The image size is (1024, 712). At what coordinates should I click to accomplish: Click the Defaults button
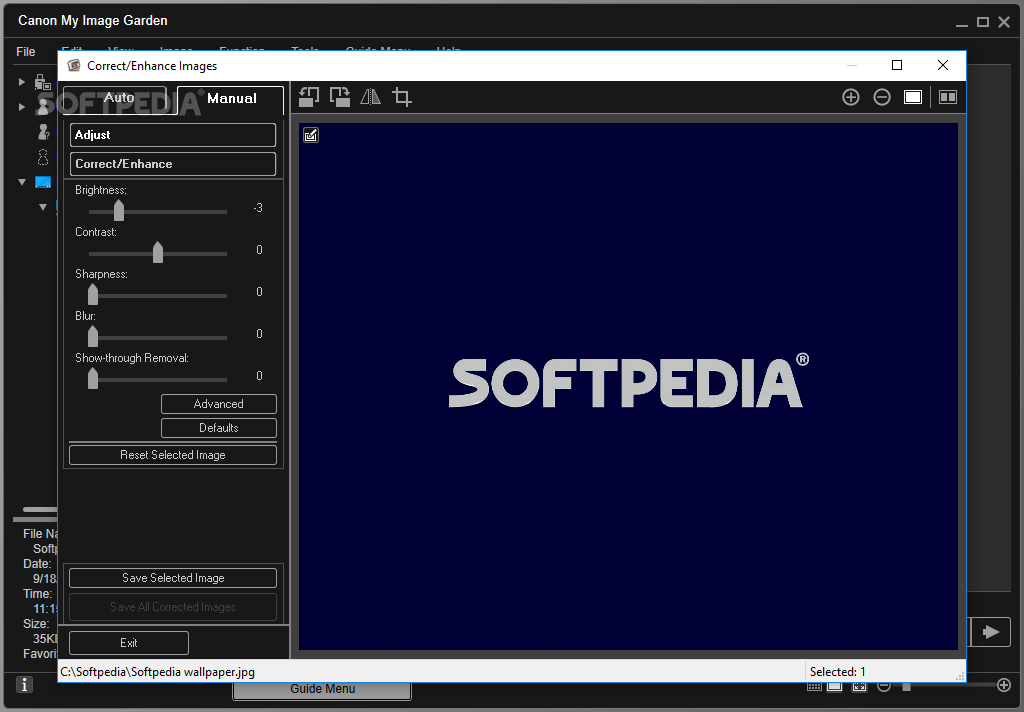tap(219, 428)
